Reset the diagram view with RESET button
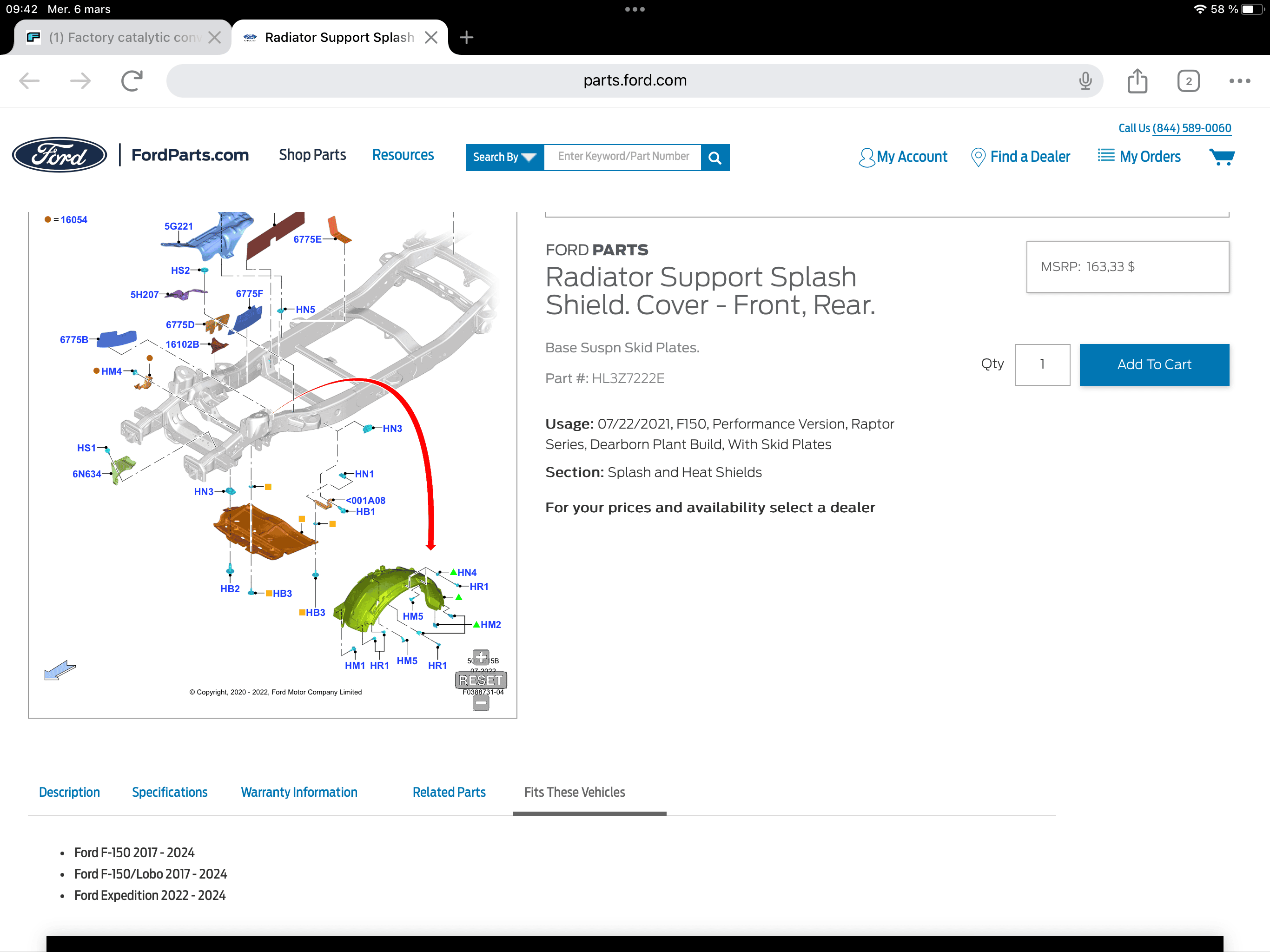This screenshot has height=952, width=1270. coord(481,680)
